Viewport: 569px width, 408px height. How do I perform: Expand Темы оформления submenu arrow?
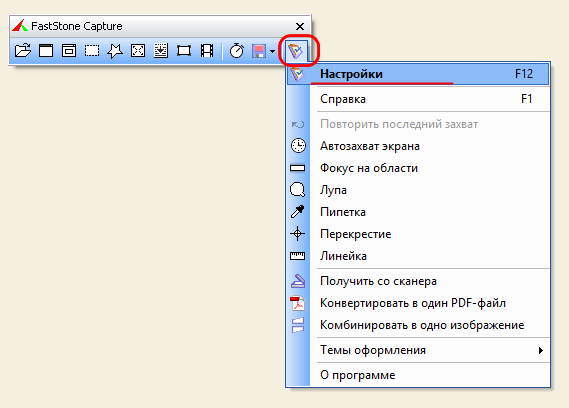[541, 350]
